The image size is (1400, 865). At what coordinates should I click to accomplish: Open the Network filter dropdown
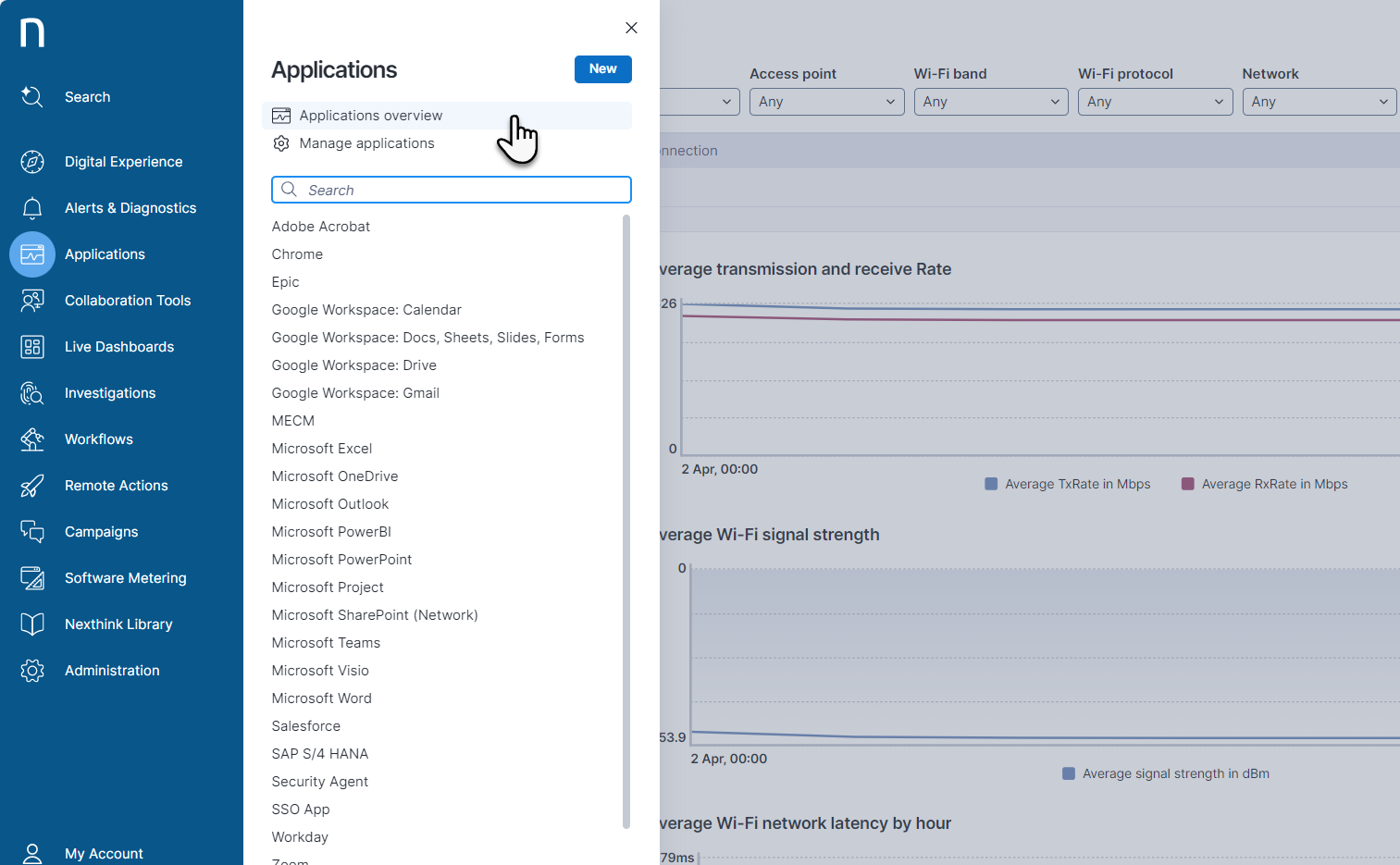tap(1319, 102)
